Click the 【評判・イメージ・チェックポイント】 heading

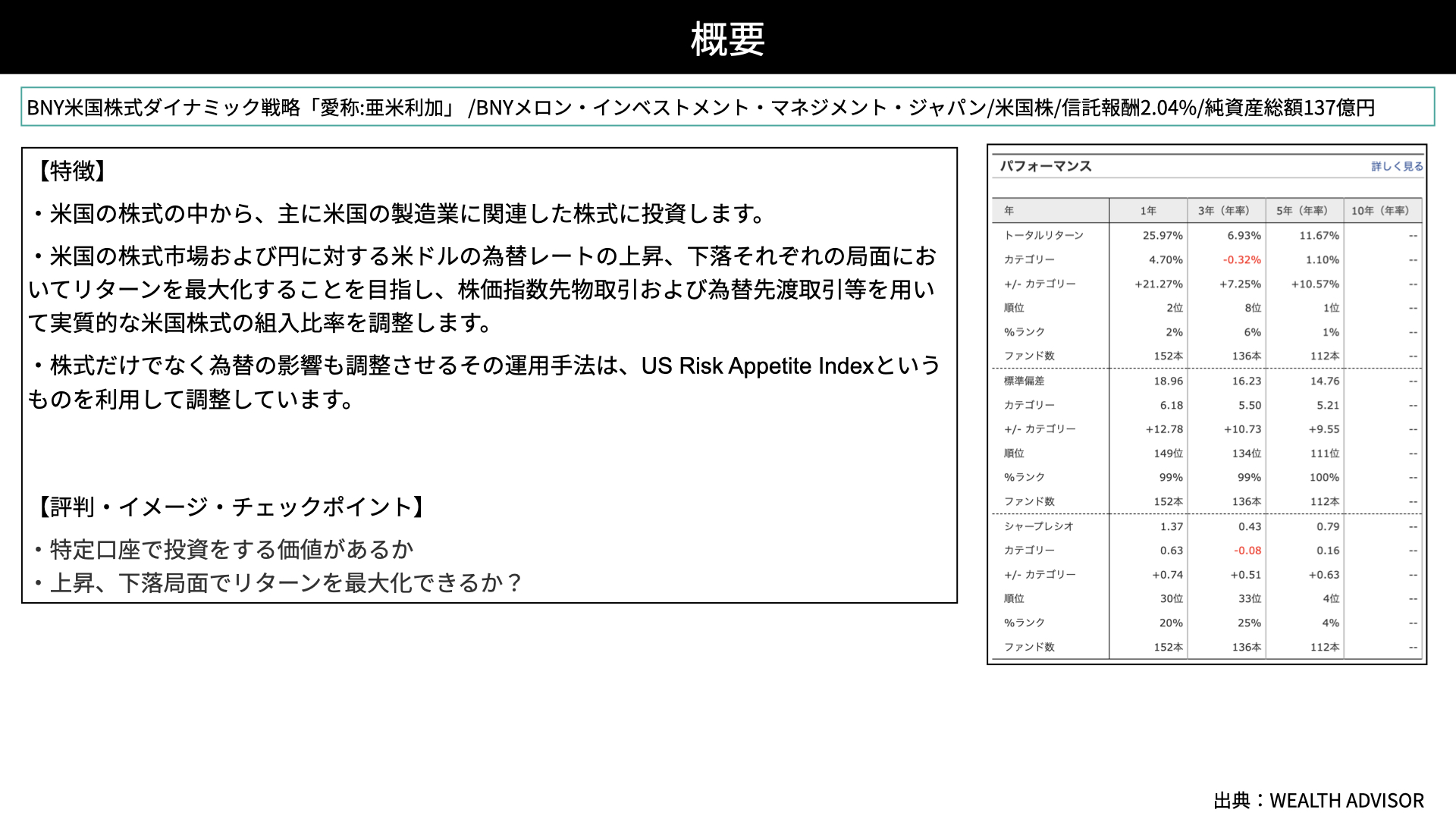tap(232, 507)
